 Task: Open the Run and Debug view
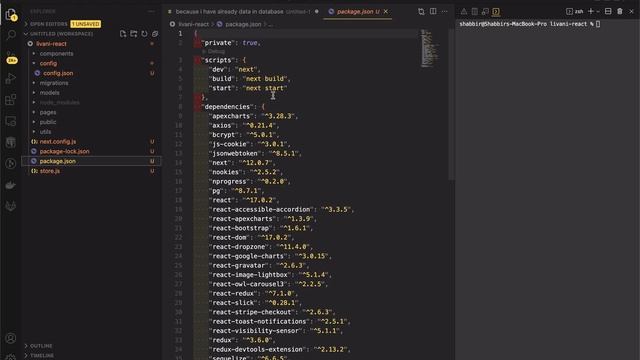(x=11, y=78)
